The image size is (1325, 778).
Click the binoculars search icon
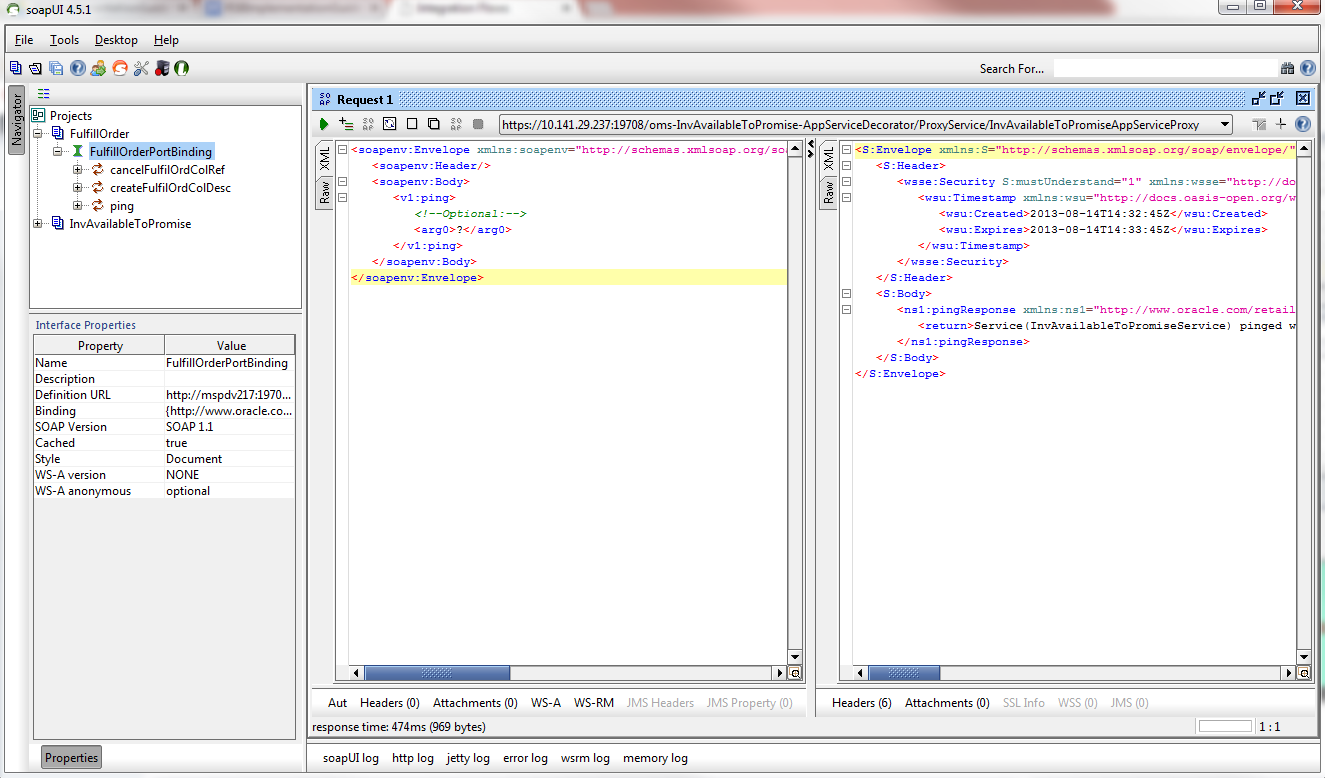(1287, 69)
